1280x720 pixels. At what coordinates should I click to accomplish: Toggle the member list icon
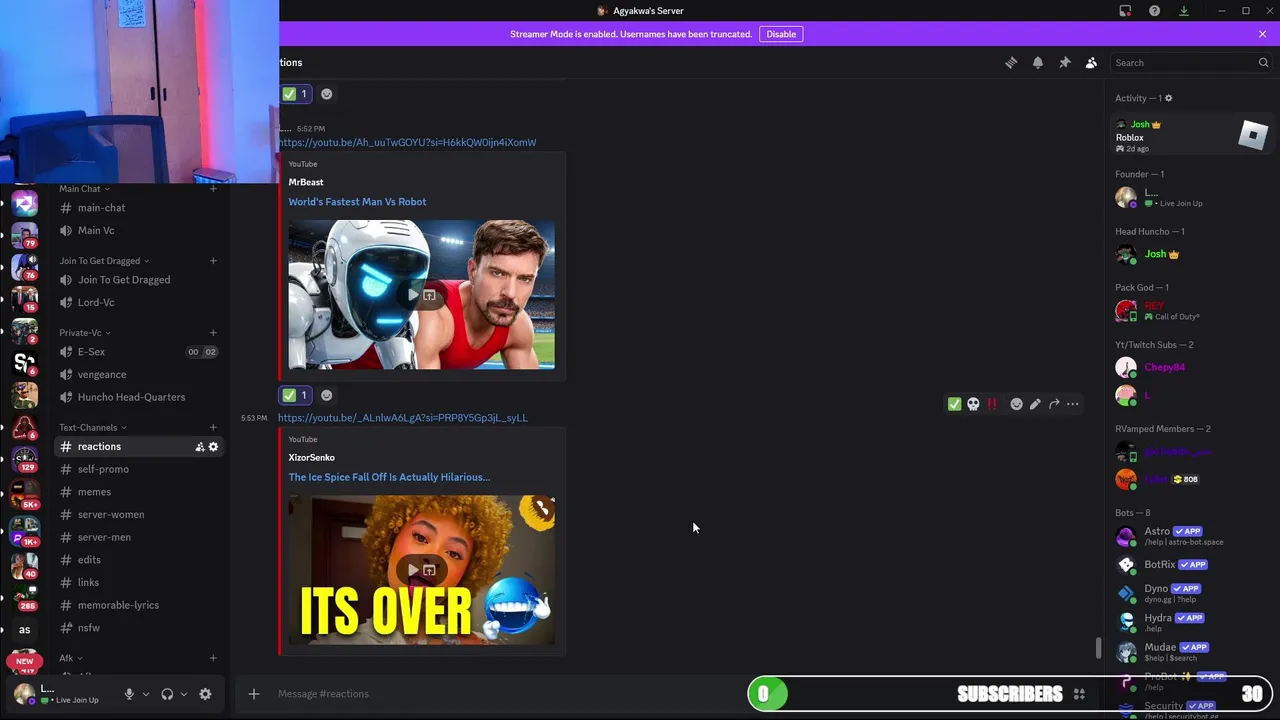click(1091, 62)
